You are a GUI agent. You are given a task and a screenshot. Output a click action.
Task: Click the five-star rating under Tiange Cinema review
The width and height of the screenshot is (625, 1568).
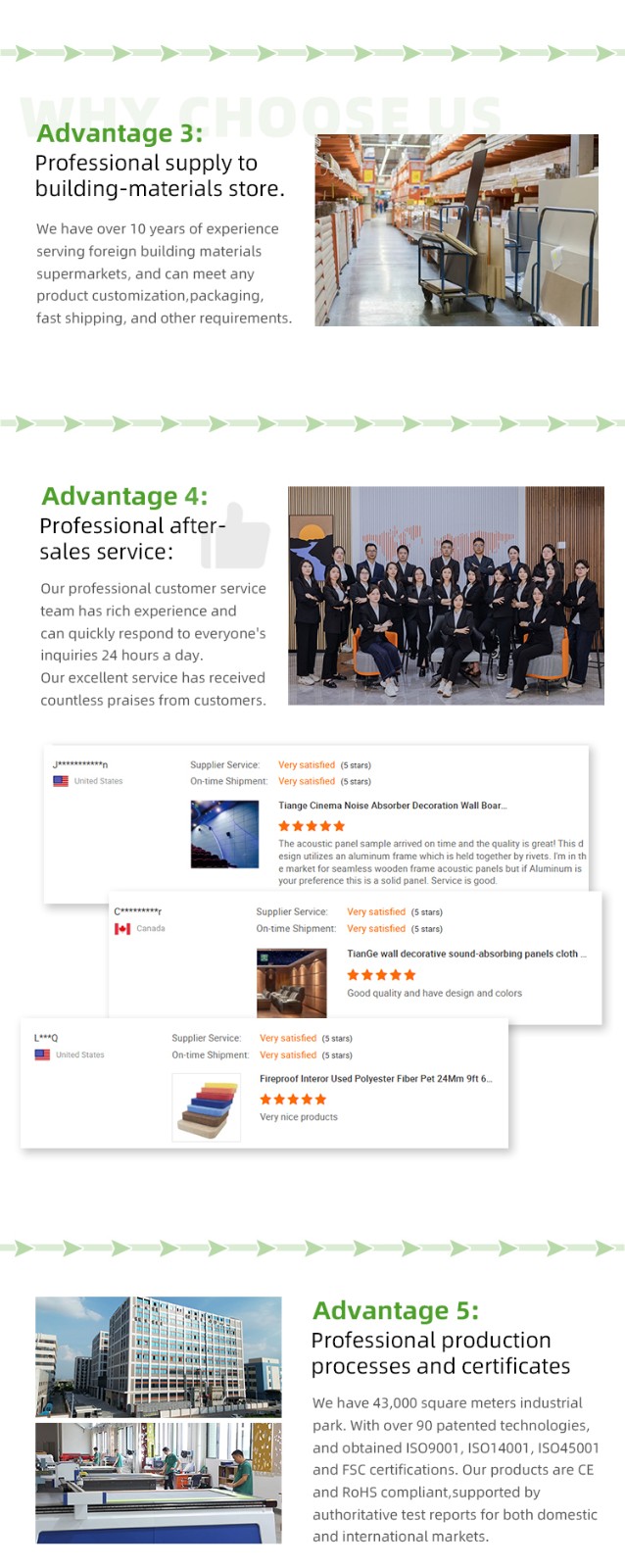[x=312, y=826]
